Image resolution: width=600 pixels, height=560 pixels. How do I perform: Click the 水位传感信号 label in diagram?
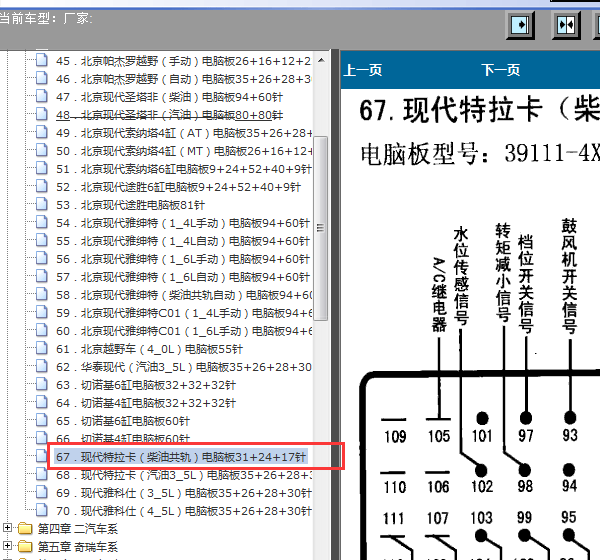click(461, 276)
